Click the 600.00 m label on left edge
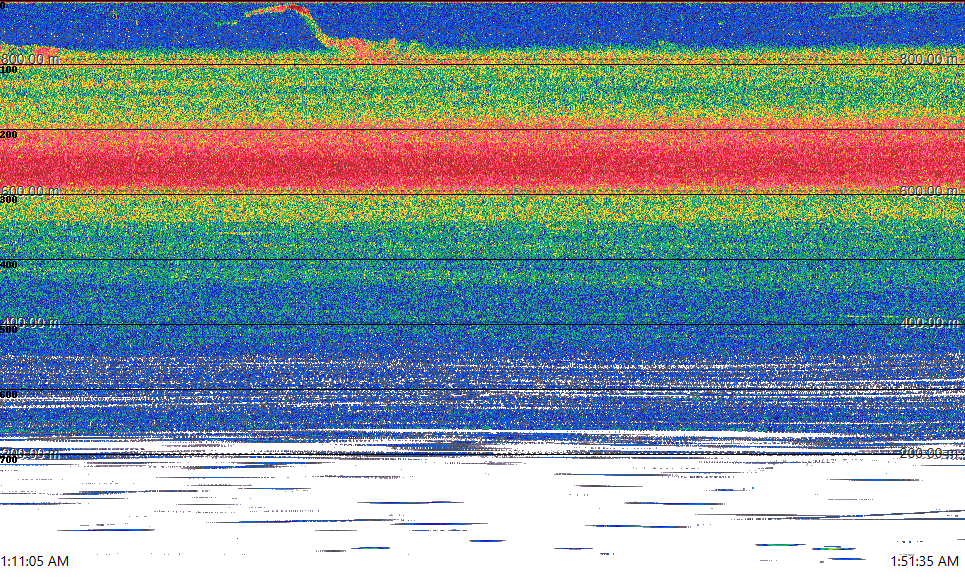This screenshot has width=965, height=578. [30, 191]
